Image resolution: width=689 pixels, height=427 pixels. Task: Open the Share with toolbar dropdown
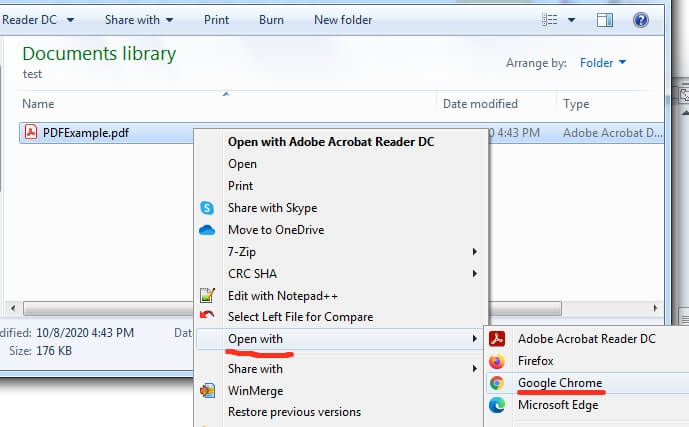pyautogui.click(x=139, y=20)
